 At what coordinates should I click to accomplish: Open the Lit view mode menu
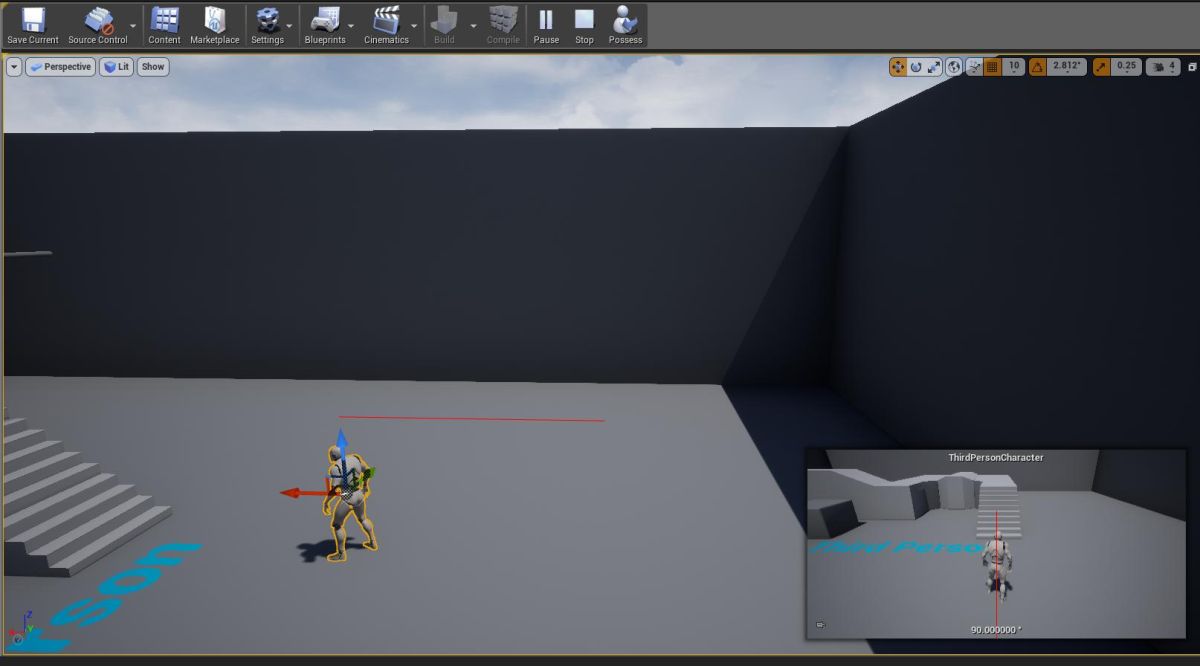point(117,67)
